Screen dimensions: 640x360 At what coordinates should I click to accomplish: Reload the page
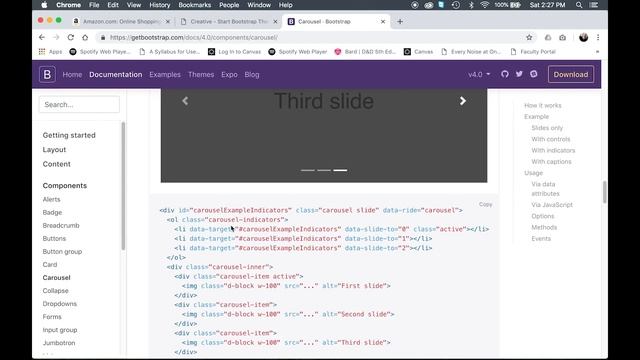71,38
